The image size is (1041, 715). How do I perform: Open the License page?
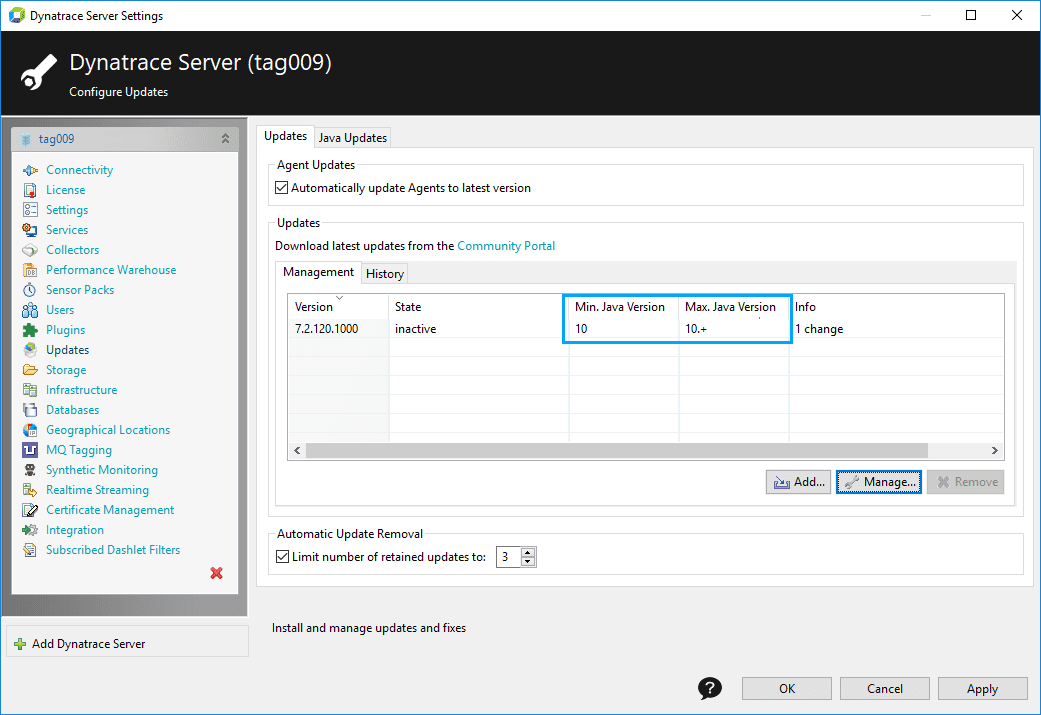(x=66, y=190)
